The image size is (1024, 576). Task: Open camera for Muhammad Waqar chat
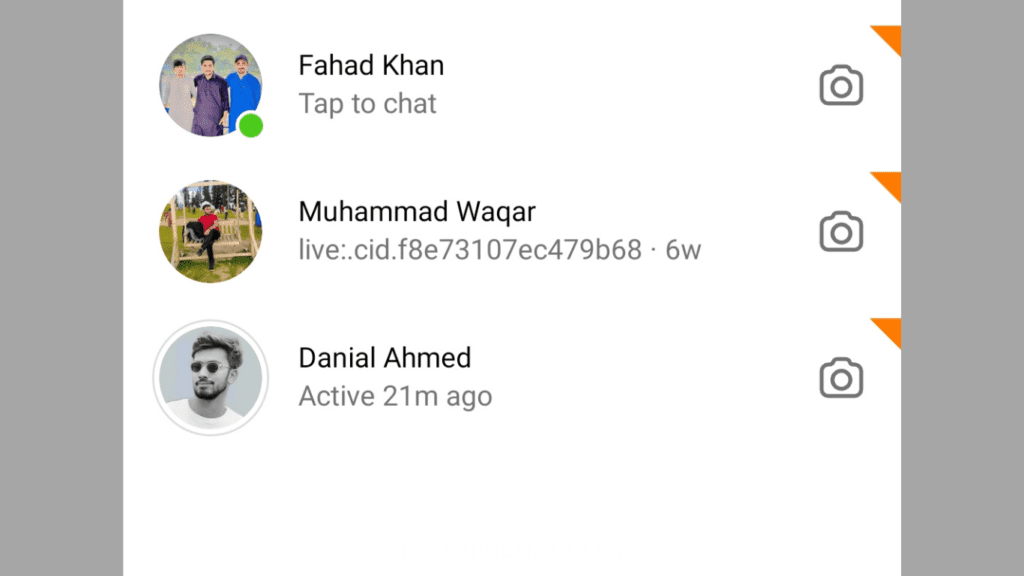tap(841, 231)
